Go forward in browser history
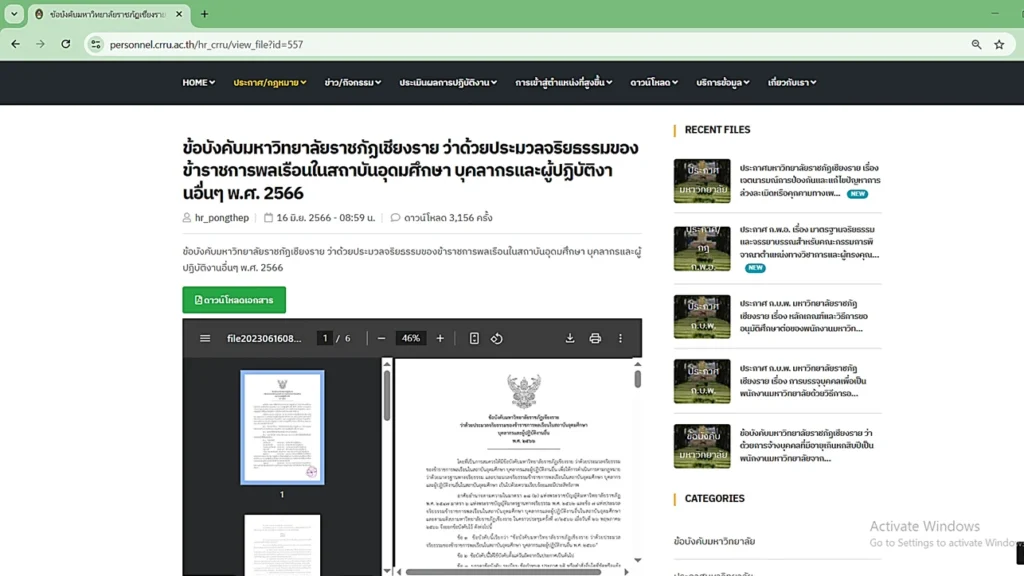This screenshot has height=576, width=1024. [x=40, y=44]
